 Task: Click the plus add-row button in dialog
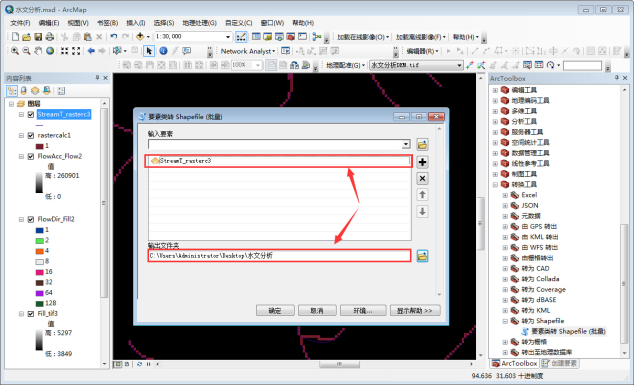[422, 162]
